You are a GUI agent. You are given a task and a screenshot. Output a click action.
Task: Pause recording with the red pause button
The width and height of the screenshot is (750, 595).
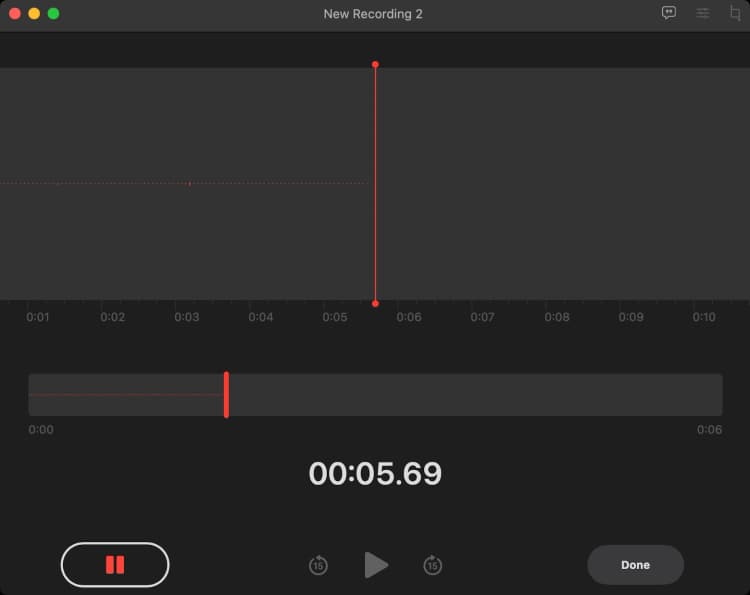pyautogui.click(x=115, y=564)
